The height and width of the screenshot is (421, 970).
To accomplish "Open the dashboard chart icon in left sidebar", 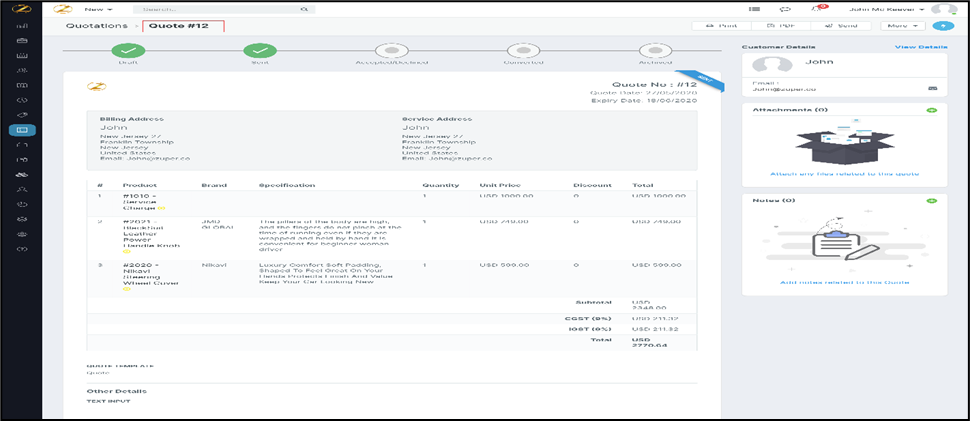I will pyautogui.click(x=22, y=25).
